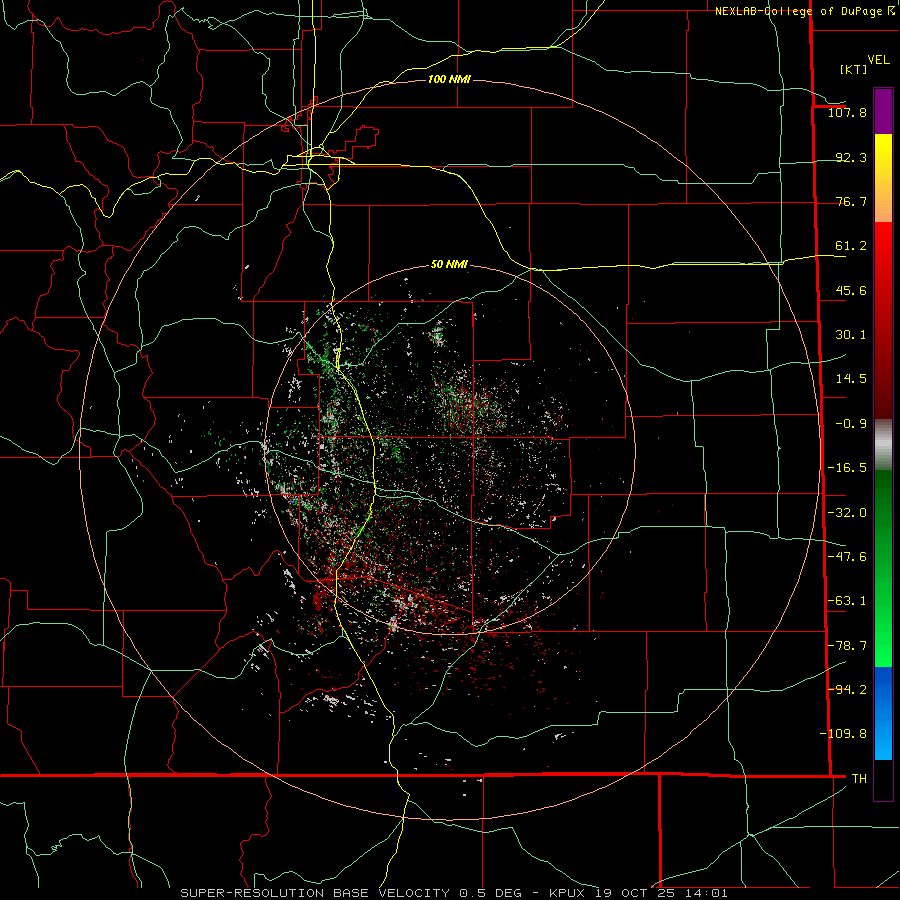Click the VEL legend title
The image size is (900, 900).
click(878, 60)
